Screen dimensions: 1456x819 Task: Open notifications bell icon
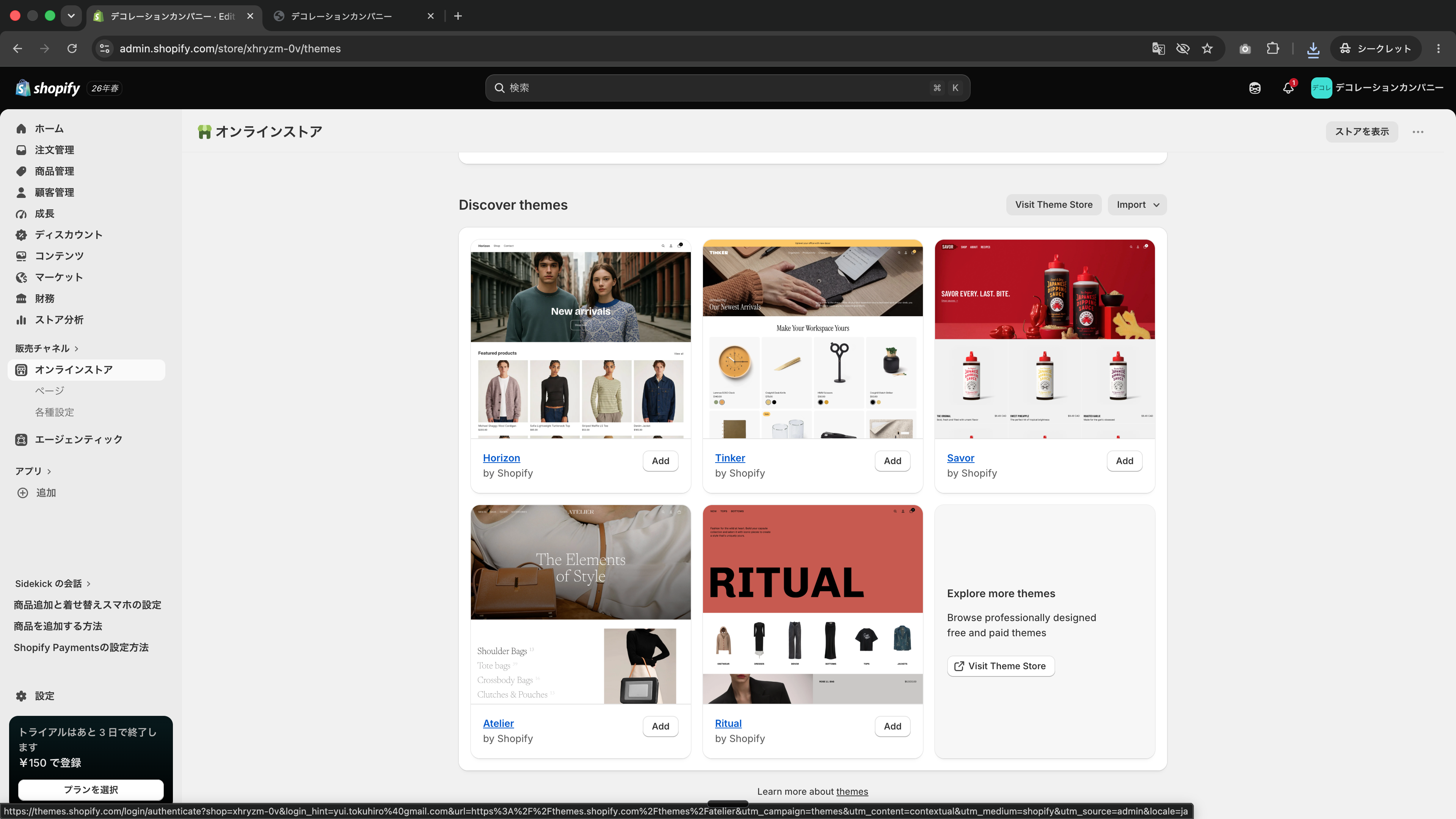pos(1288,88)
